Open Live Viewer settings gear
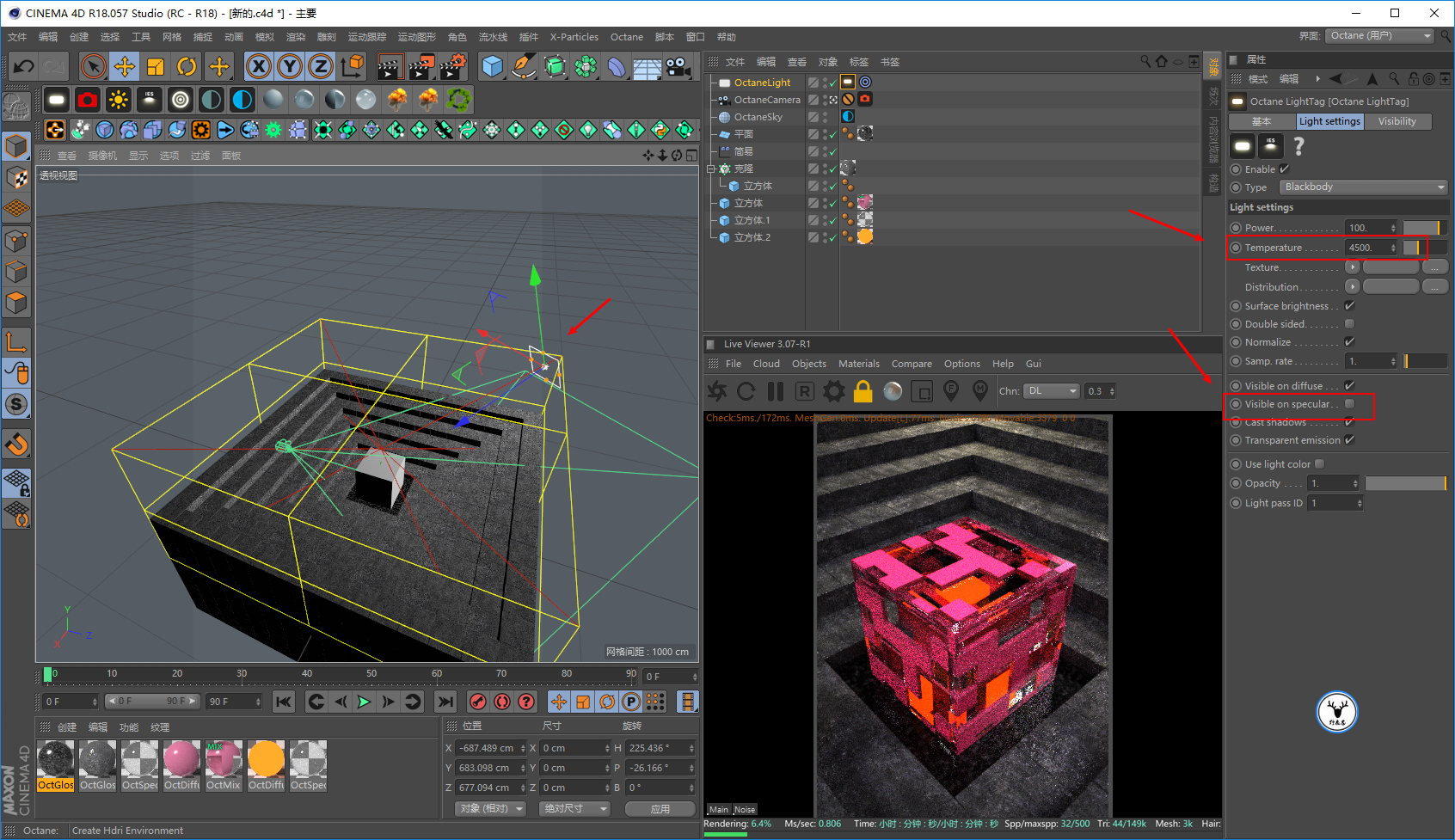The width and height of the screenshot is (1455, 840). click(x=834, y=391)
